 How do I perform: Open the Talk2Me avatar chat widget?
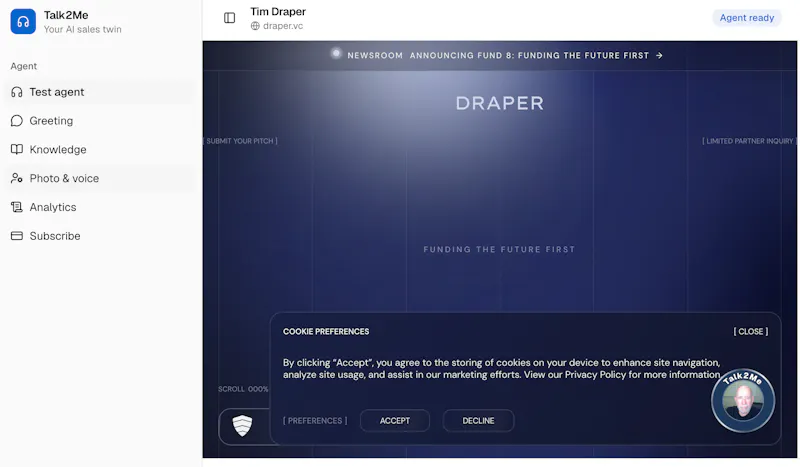[x=743, y=400]
